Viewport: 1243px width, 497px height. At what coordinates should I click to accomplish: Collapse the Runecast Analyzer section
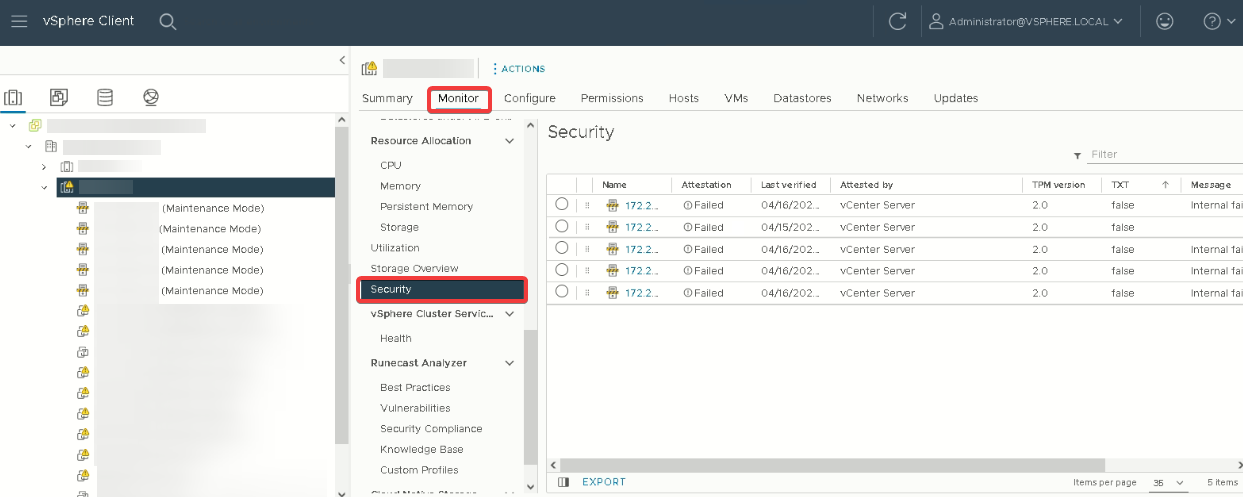point(510,363)
